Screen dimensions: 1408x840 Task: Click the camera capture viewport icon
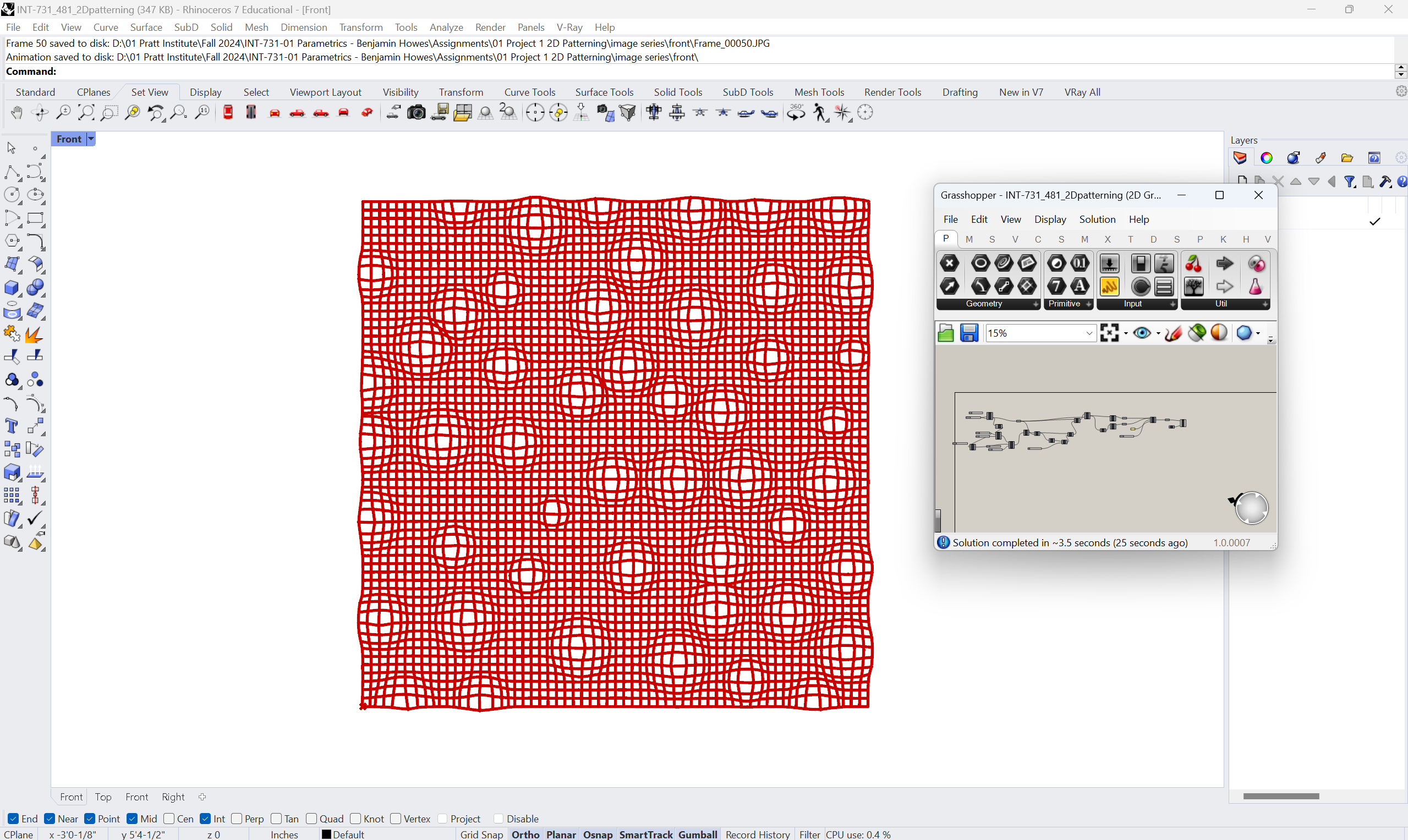click(416, 113)
